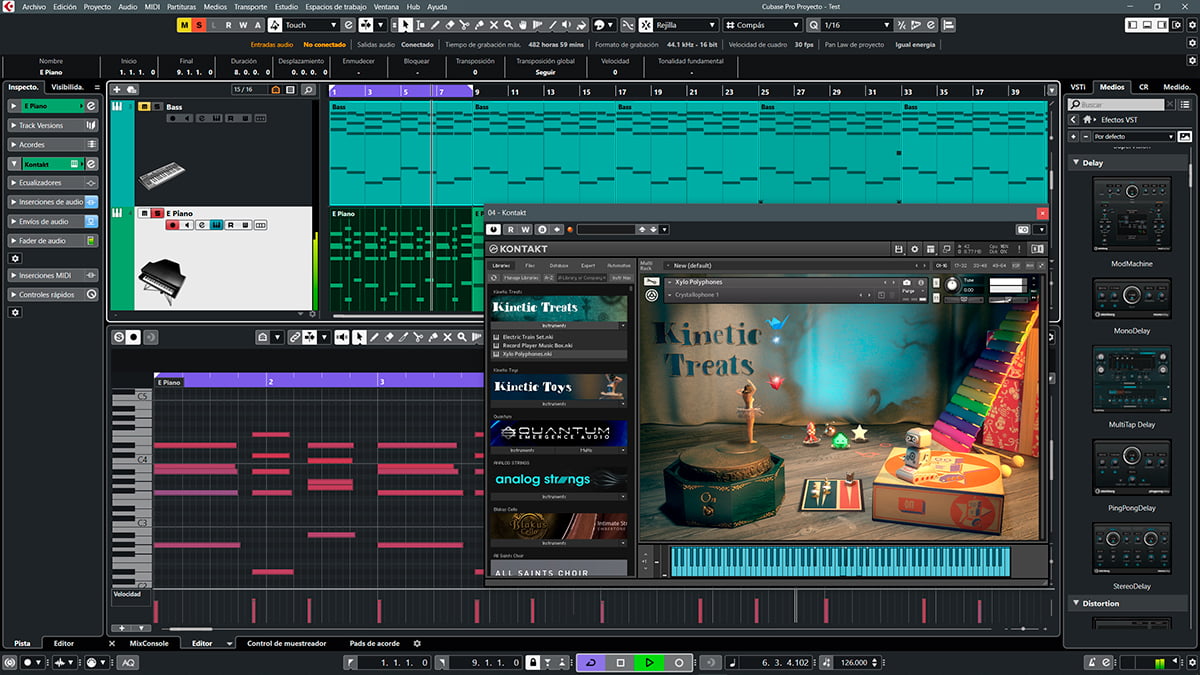This screenshot has height=675, width=1200.
Task: Toggle Kontakt window power bypass button
Action: pyautogui.click(x=494, y=230)
